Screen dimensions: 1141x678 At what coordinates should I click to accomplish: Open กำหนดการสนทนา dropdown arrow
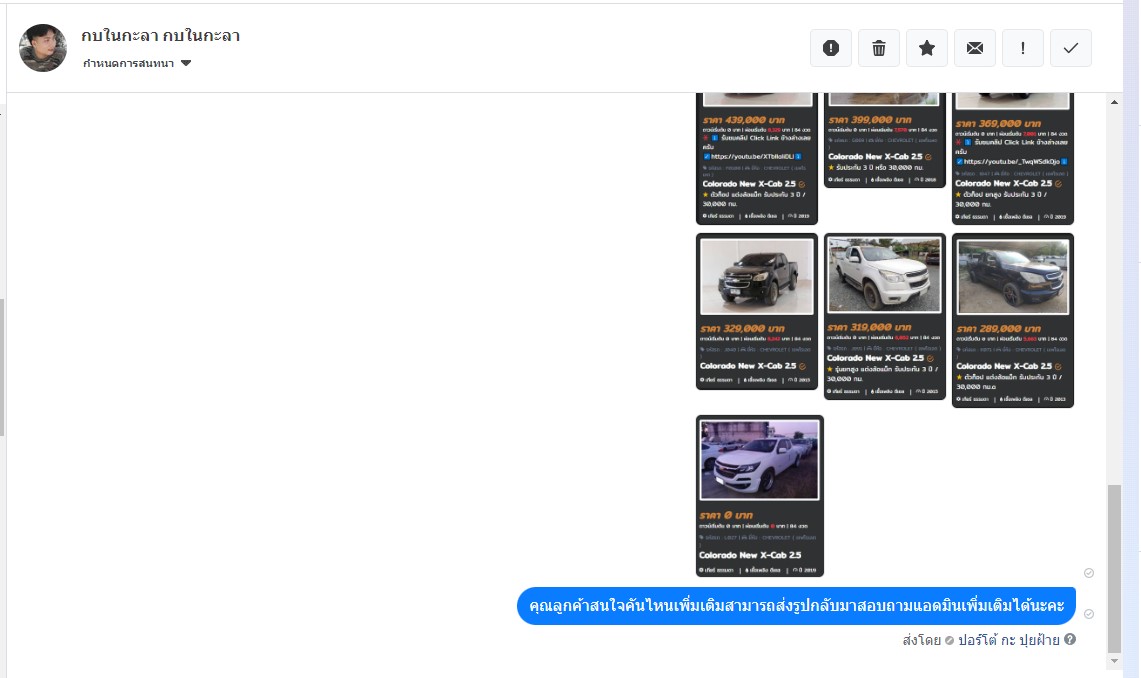tap(186, 63)
